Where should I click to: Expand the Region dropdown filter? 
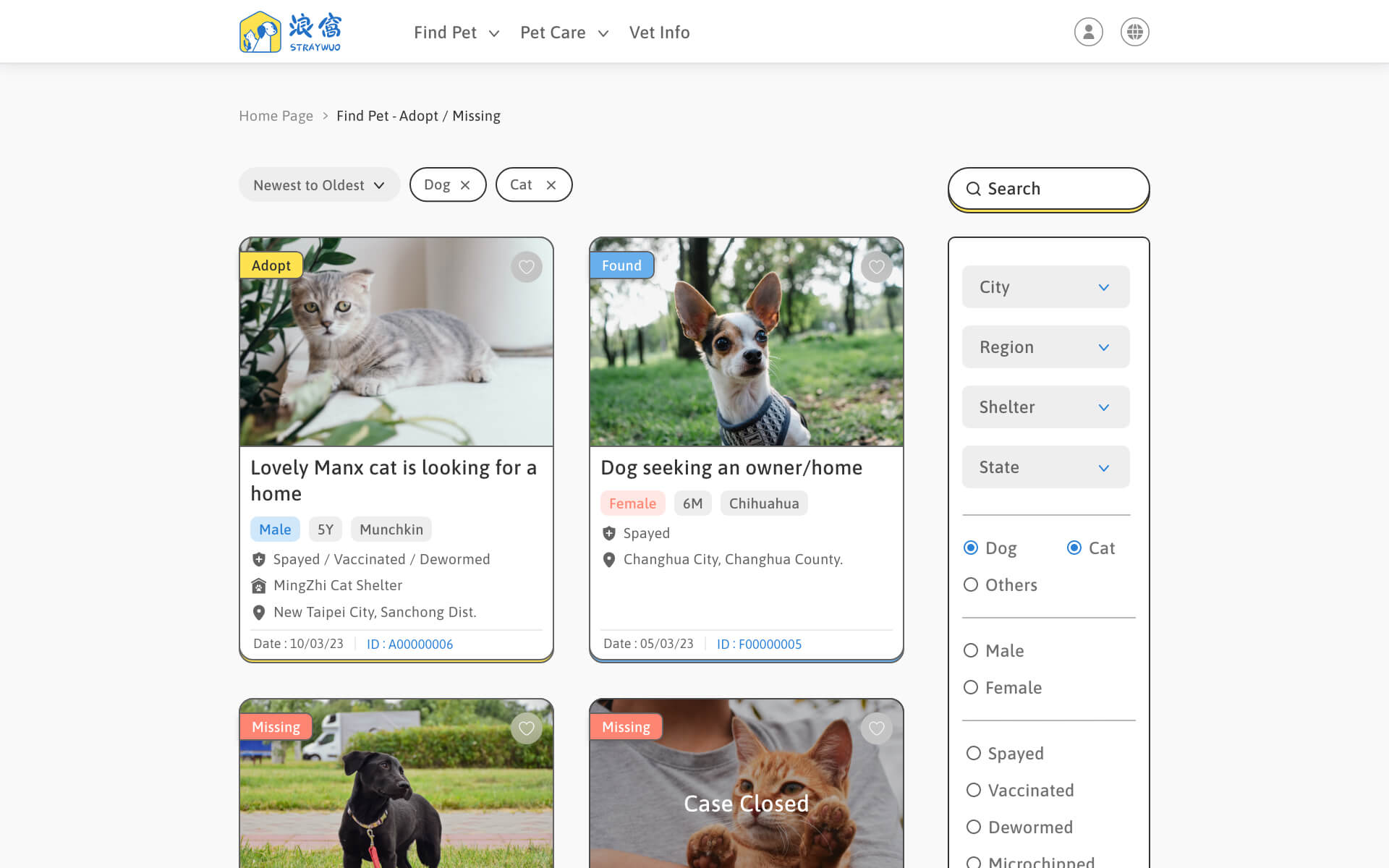tap(1045, 346)
